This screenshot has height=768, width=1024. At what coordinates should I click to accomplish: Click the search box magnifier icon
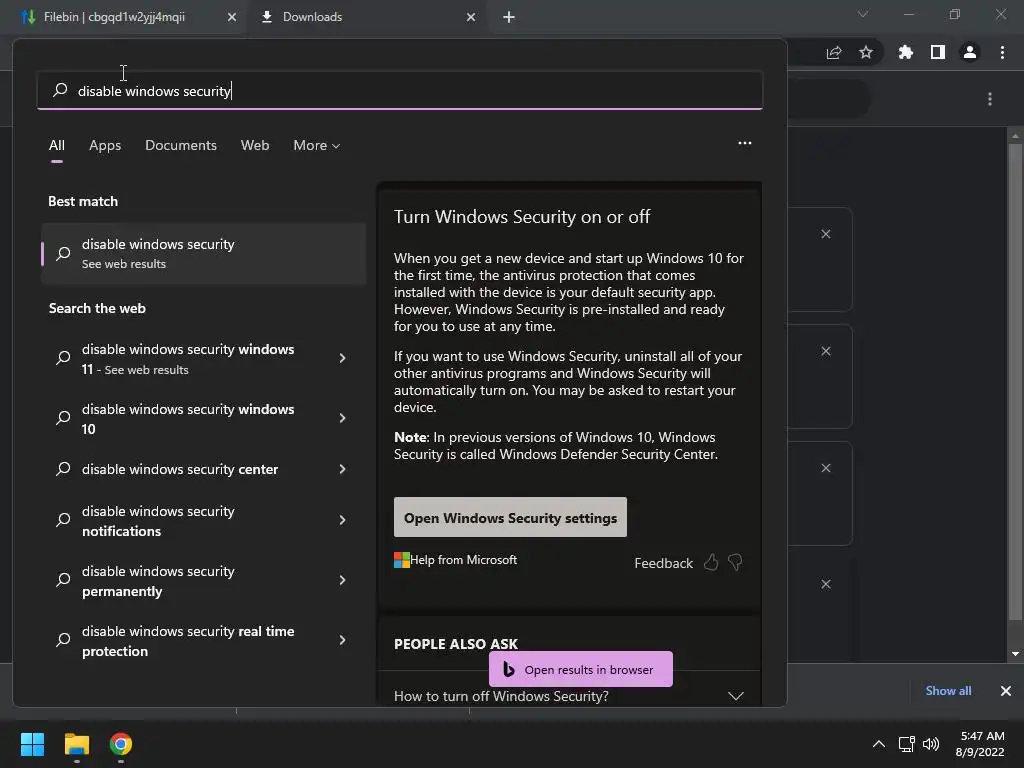coord(60,90)
